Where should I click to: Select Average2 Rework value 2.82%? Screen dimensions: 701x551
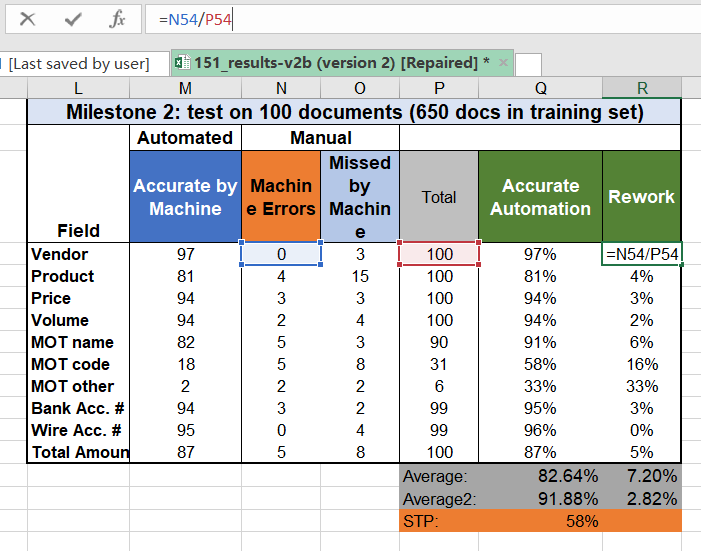(642, 499)
